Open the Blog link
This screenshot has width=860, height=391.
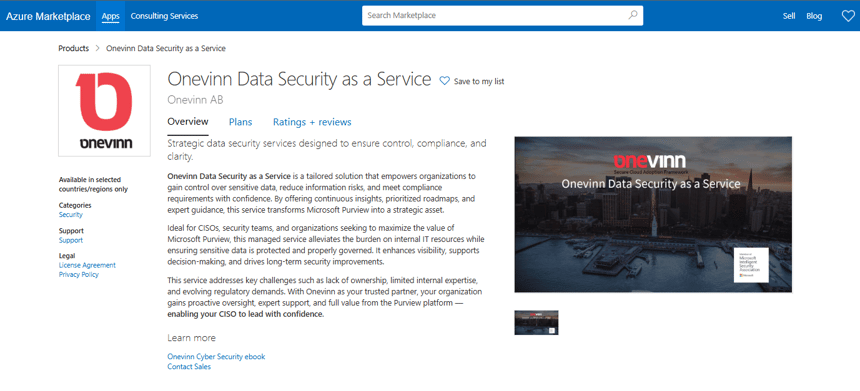click(x=814, y=16)
